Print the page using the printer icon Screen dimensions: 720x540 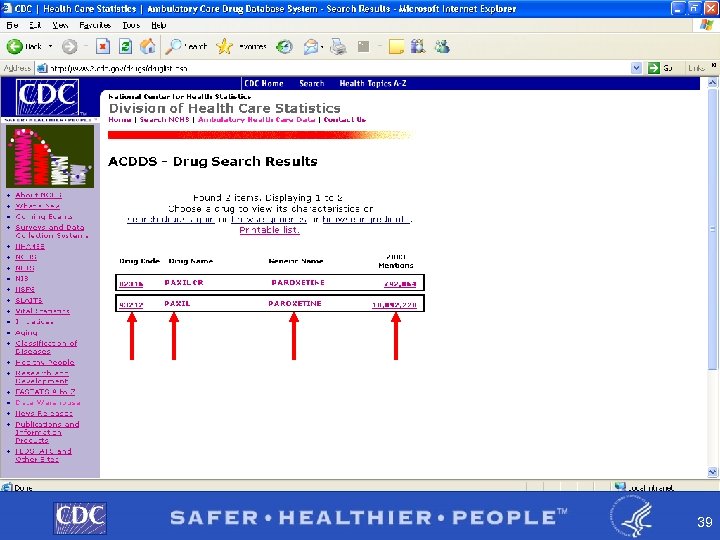[x=338, y=46]
